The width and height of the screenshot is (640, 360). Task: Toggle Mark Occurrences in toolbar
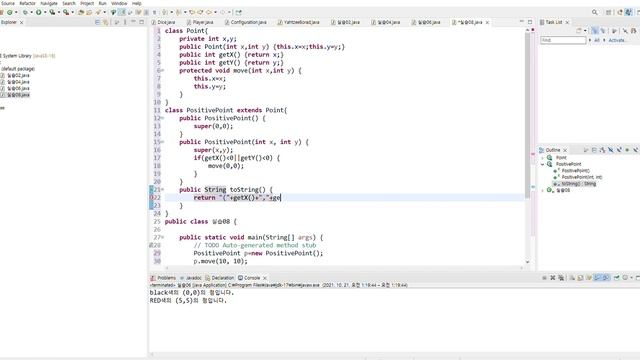pyautogui.click(x=122, y=13)
